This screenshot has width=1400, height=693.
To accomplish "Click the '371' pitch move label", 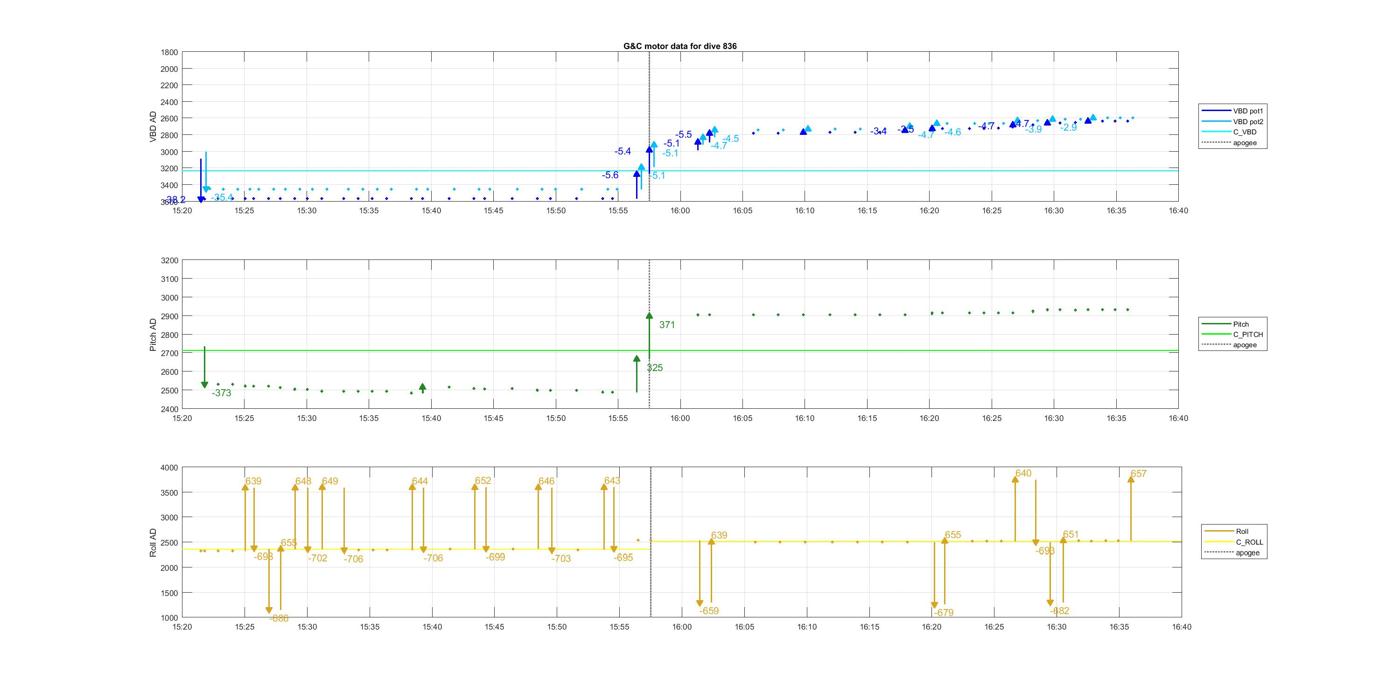I will click(x=667, y=325).
